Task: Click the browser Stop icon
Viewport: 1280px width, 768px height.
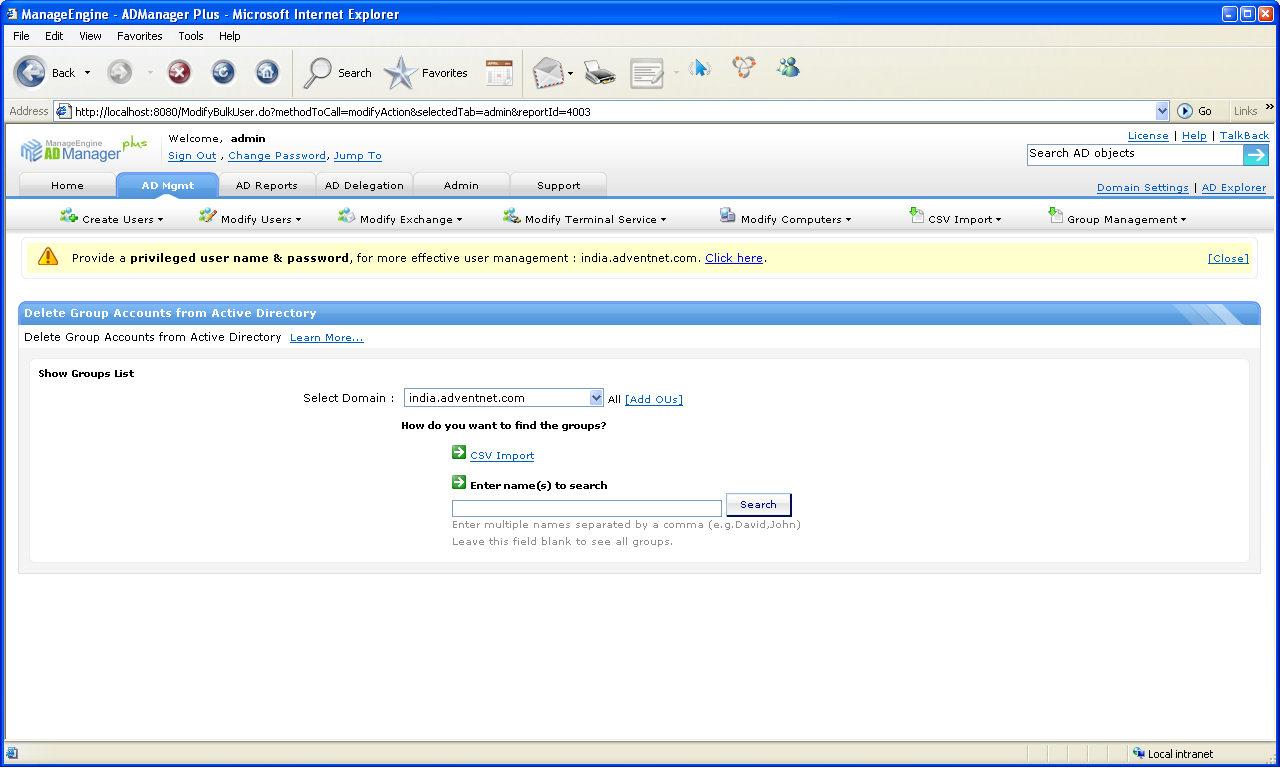Action: 179,72
